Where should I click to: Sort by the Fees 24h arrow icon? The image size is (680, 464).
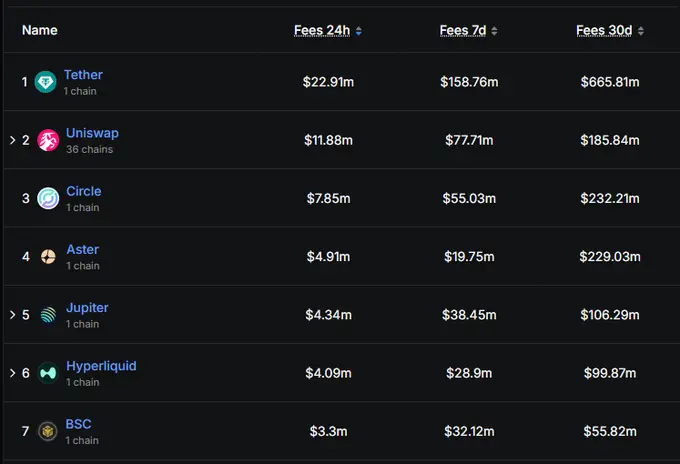click(358, 31)
